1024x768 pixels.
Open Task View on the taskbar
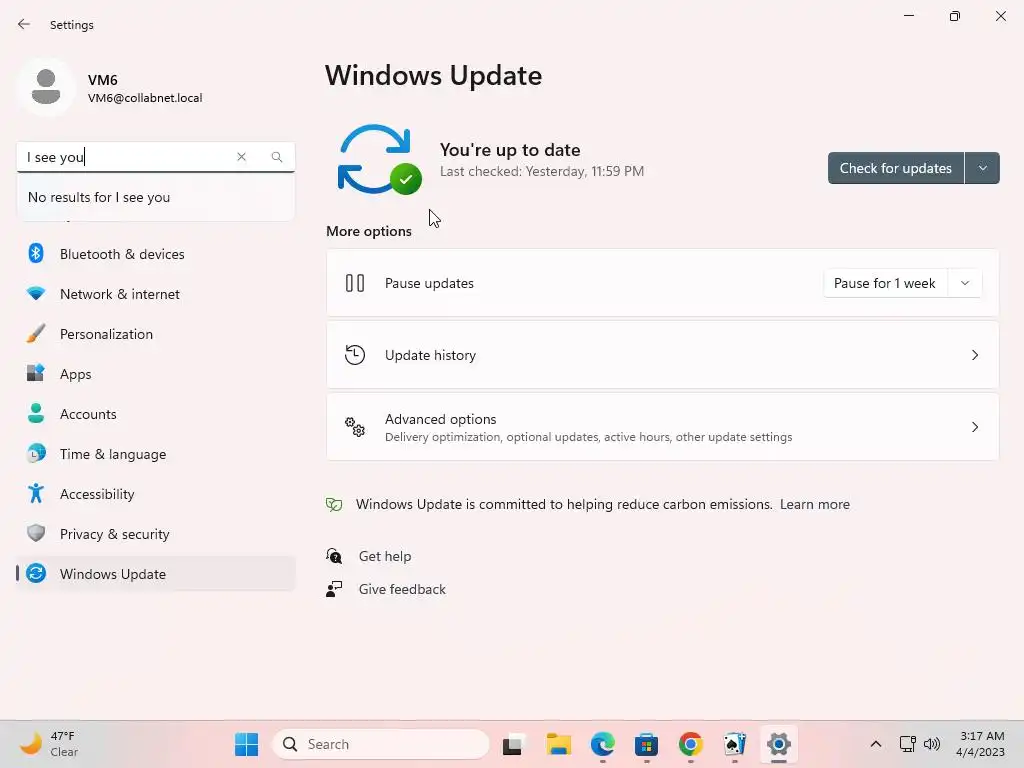[x=514, y=744]
